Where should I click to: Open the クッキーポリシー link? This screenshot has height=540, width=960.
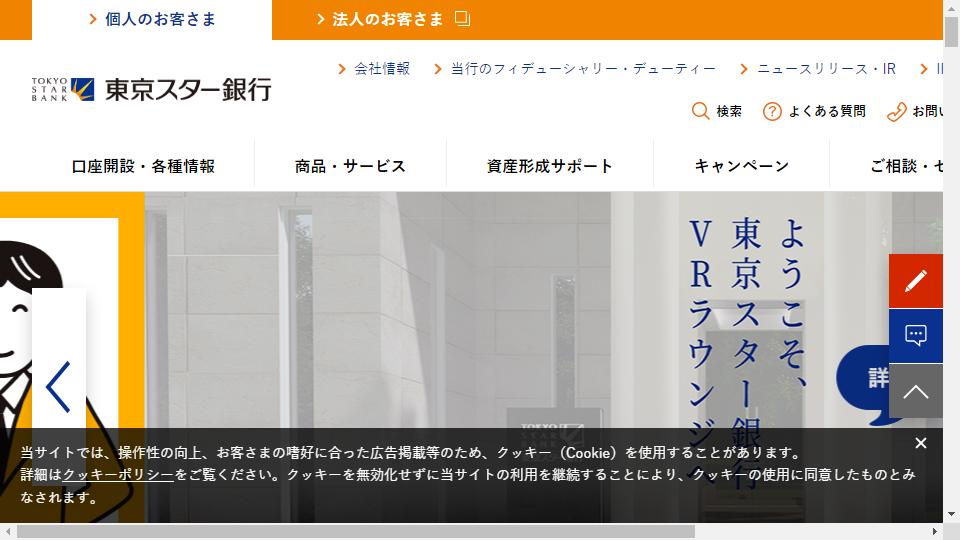point(119,474)
